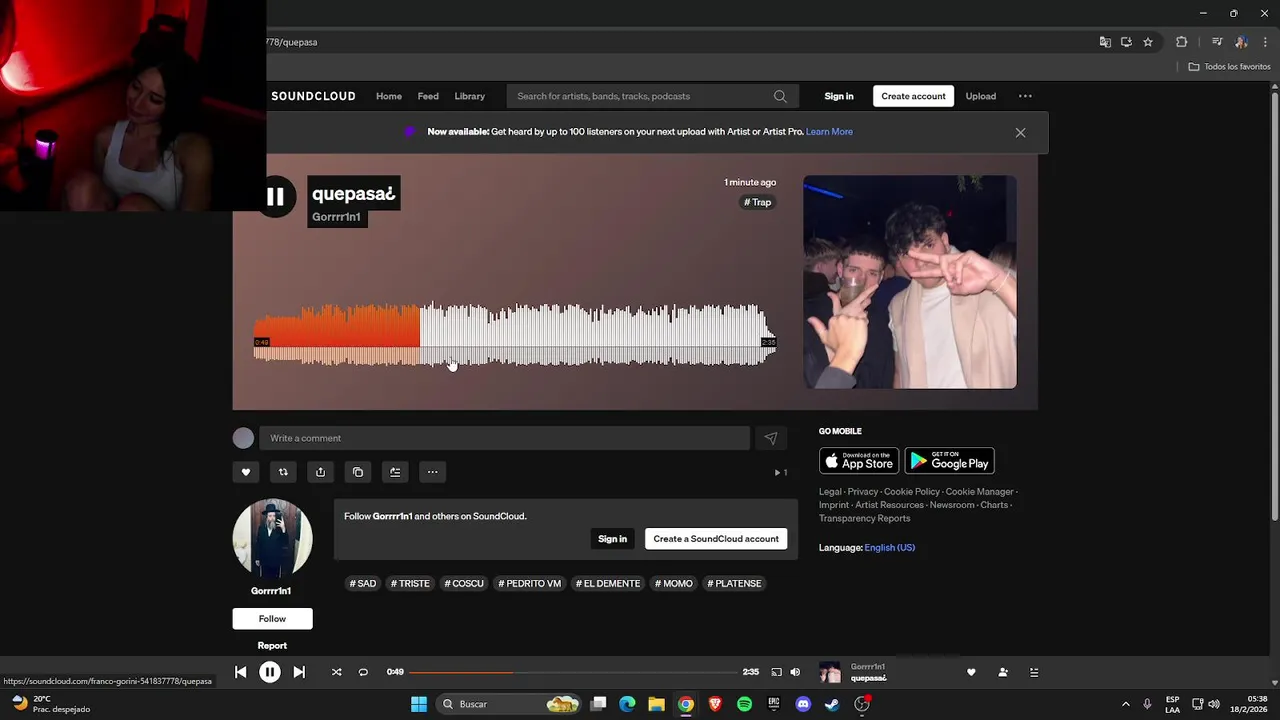Follow the Learn More link in banner
This screenshot has height=720, width=1280.
click(829, 132)
